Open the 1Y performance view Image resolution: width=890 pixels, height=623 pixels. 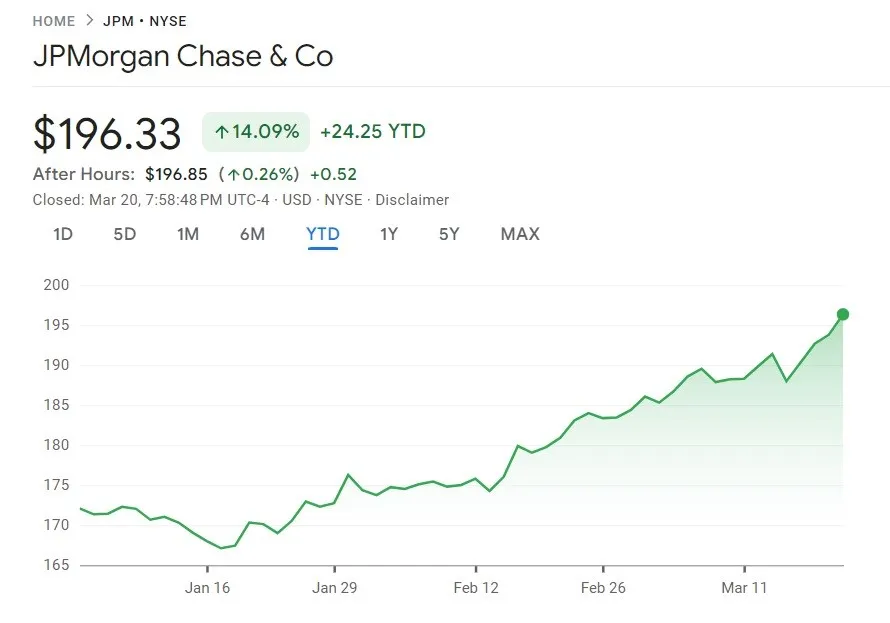(x=388, y=234)
